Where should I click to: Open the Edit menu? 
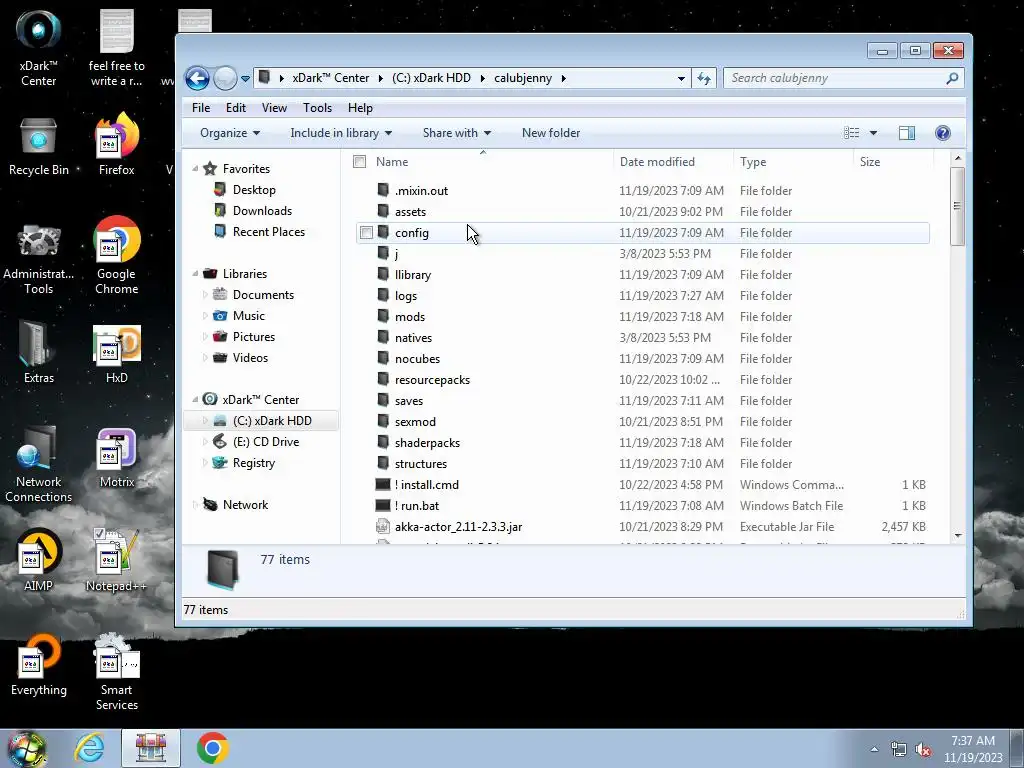point(236,108)
